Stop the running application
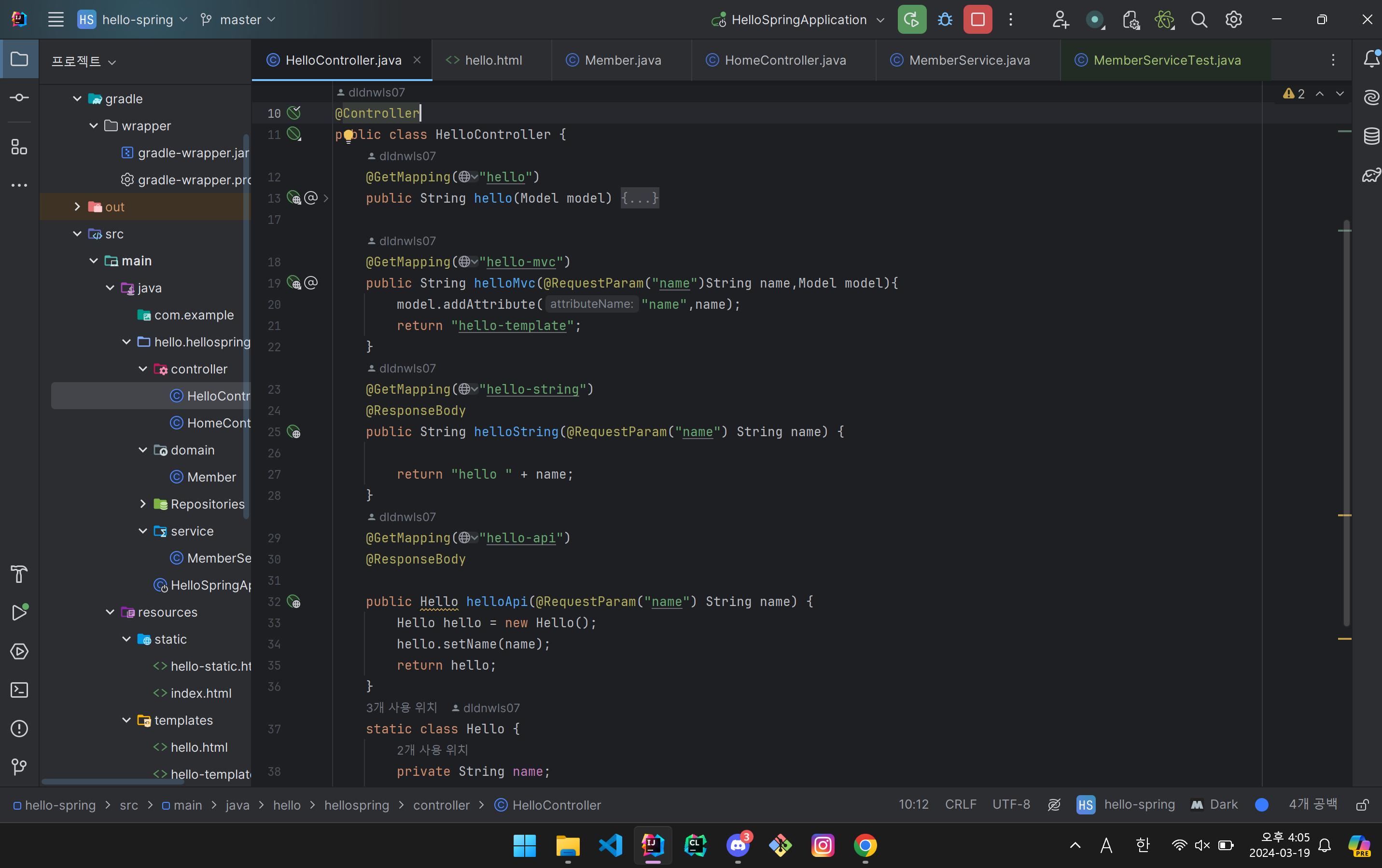Screen dimensions: 1382x868 [x=977, y=19]
